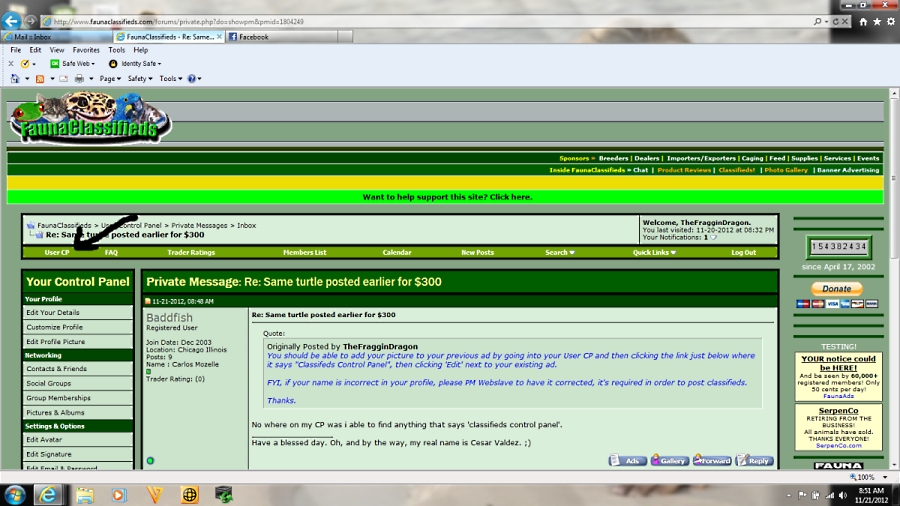Click the Private Messages breadcrumb link

(x=199, y=225)
